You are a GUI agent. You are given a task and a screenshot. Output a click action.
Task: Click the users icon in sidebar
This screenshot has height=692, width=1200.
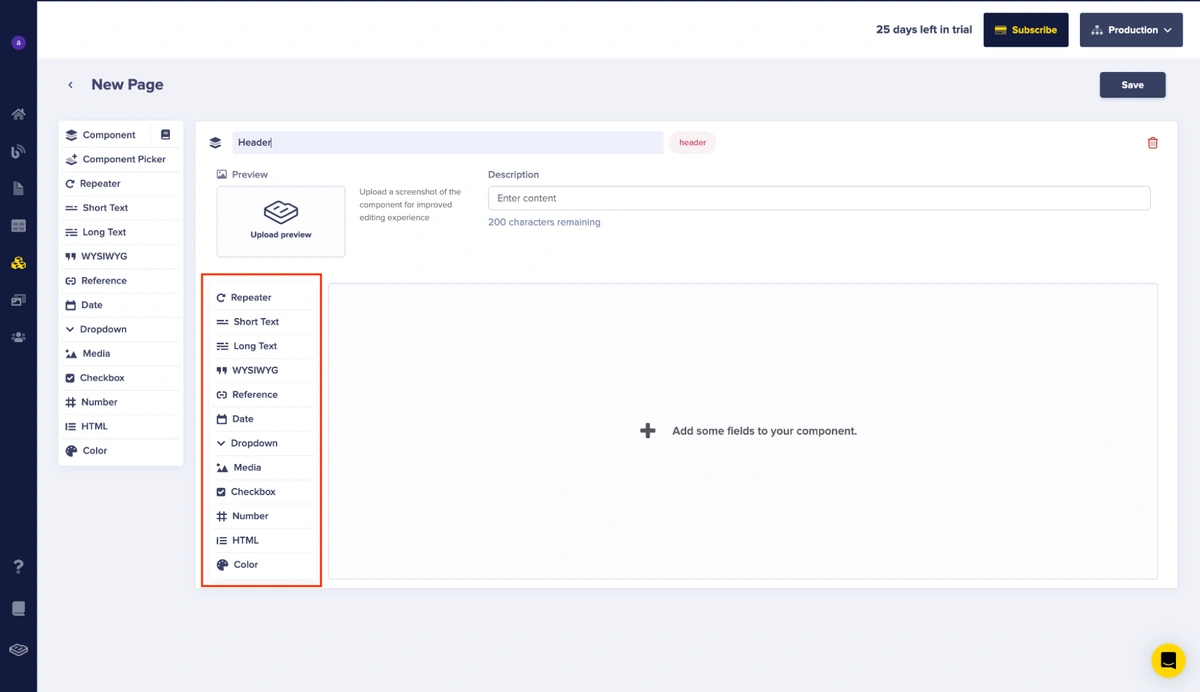click(x=18, y=338)
